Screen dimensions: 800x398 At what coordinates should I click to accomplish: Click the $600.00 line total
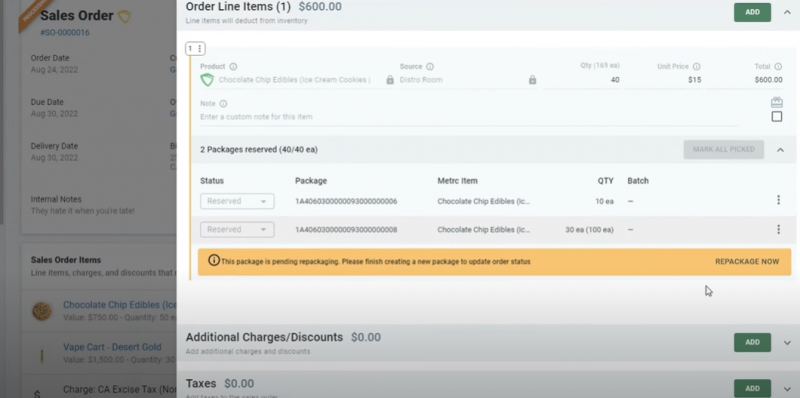point(768,80)
